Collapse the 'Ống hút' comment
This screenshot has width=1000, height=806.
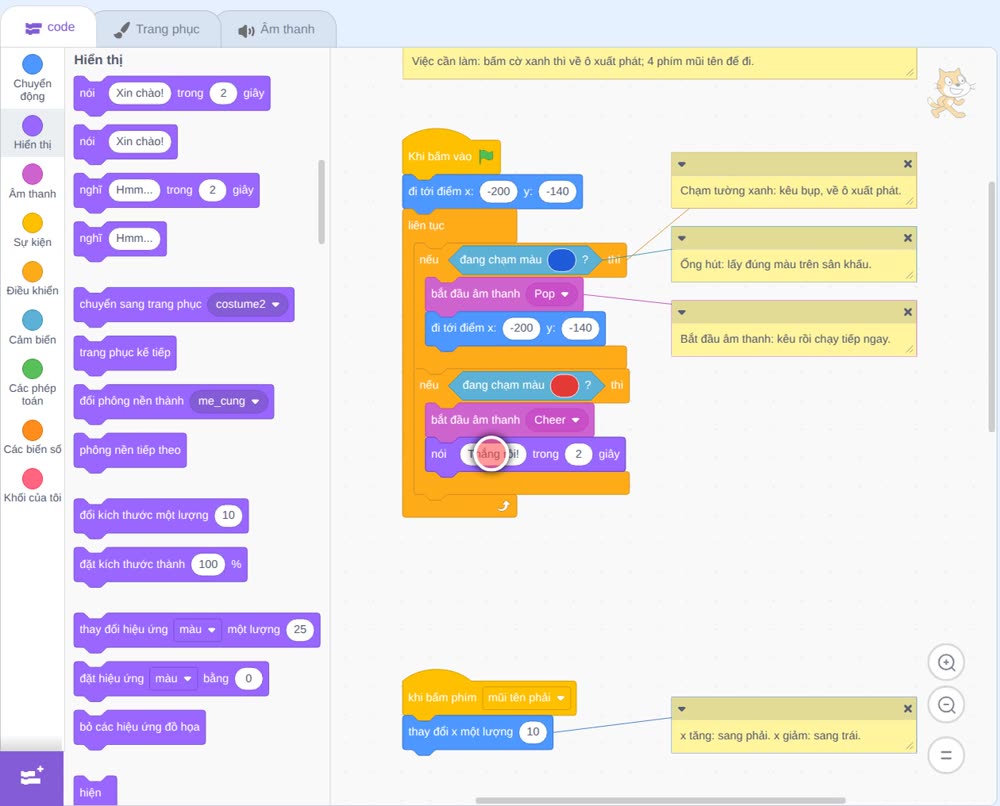(x=682, y=238)
